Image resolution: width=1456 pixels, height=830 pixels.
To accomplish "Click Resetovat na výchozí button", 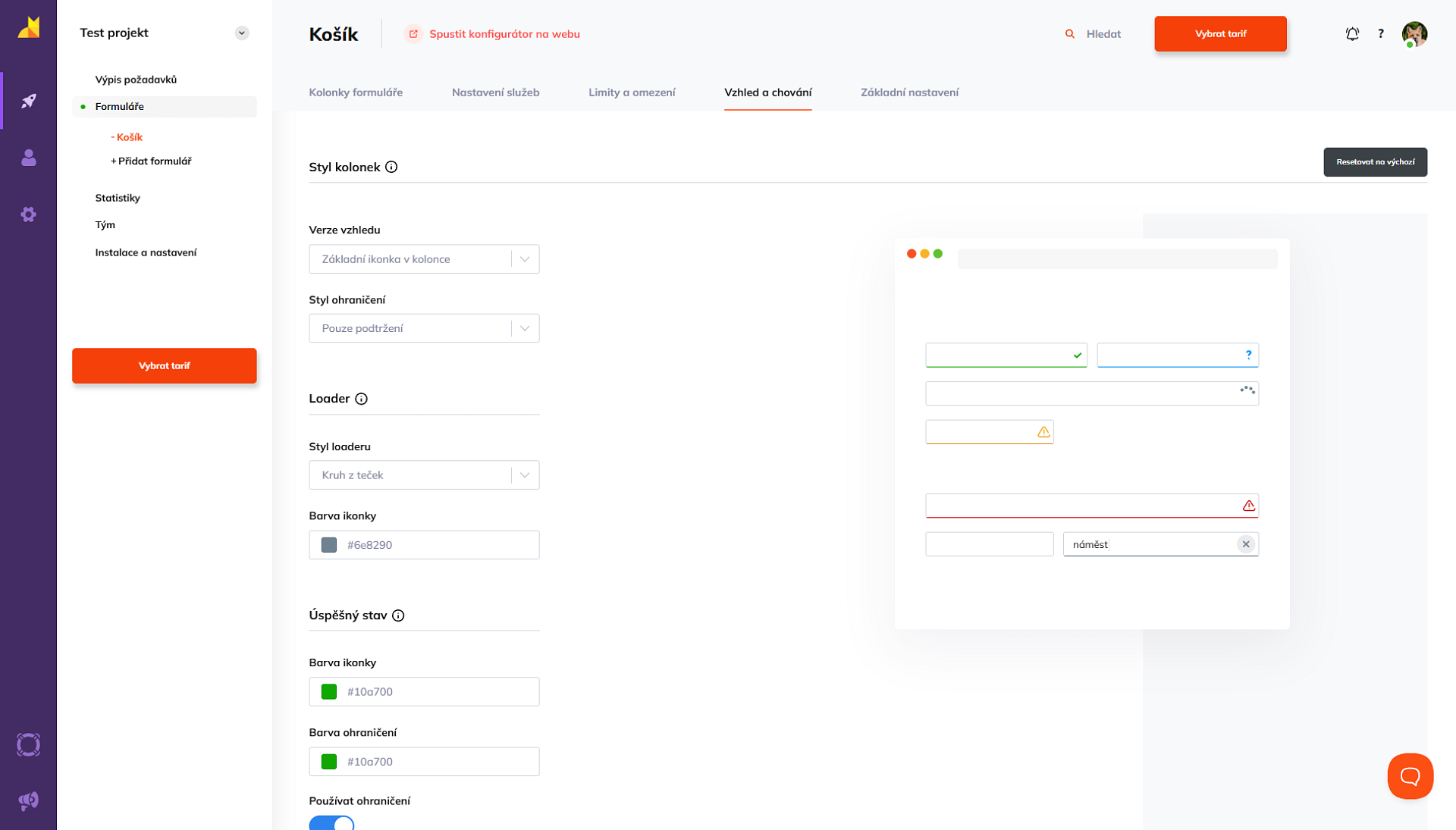I will coord(1375,162).
